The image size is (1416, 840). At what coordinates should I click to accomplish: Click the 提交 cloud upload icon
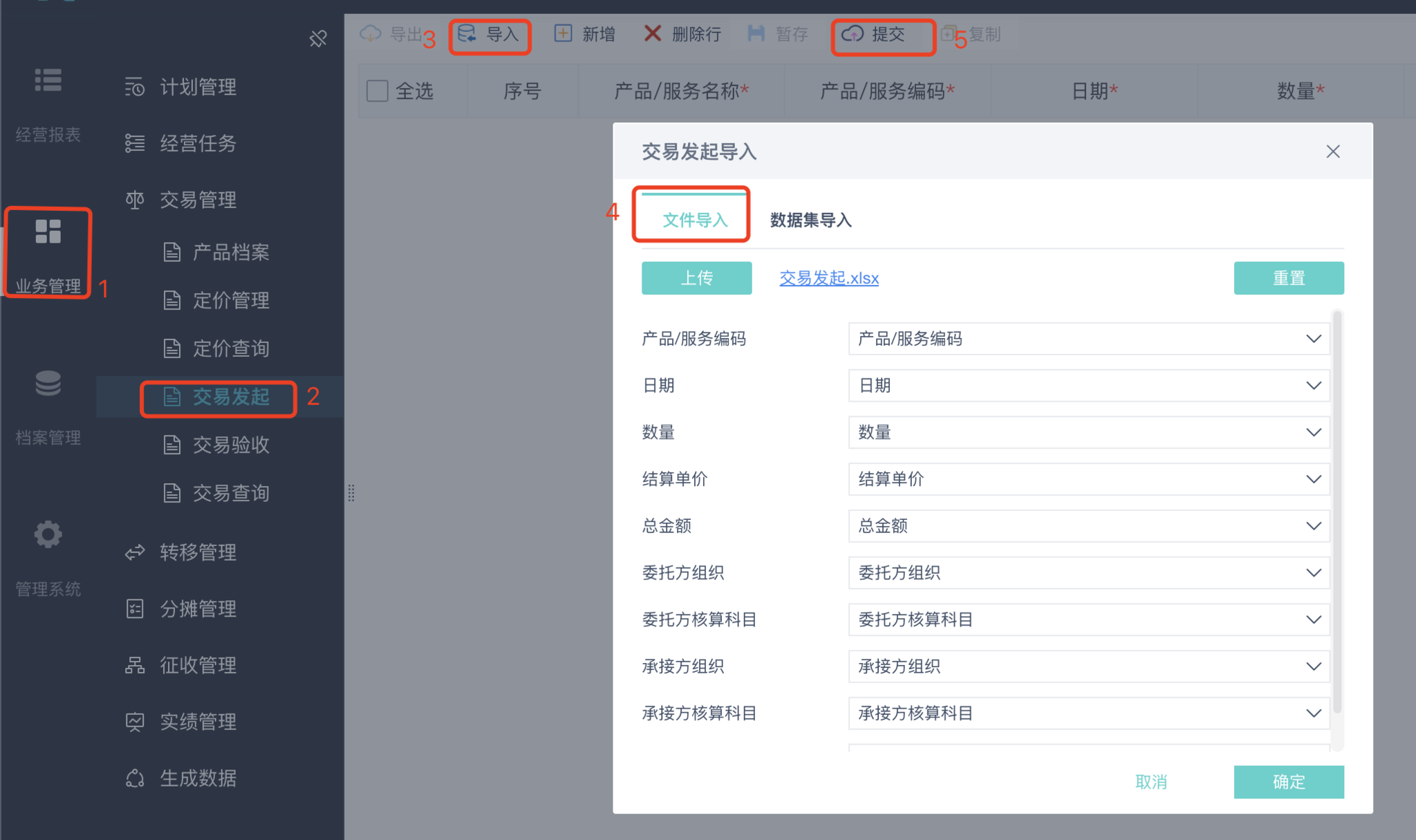[x=853, y=34]
